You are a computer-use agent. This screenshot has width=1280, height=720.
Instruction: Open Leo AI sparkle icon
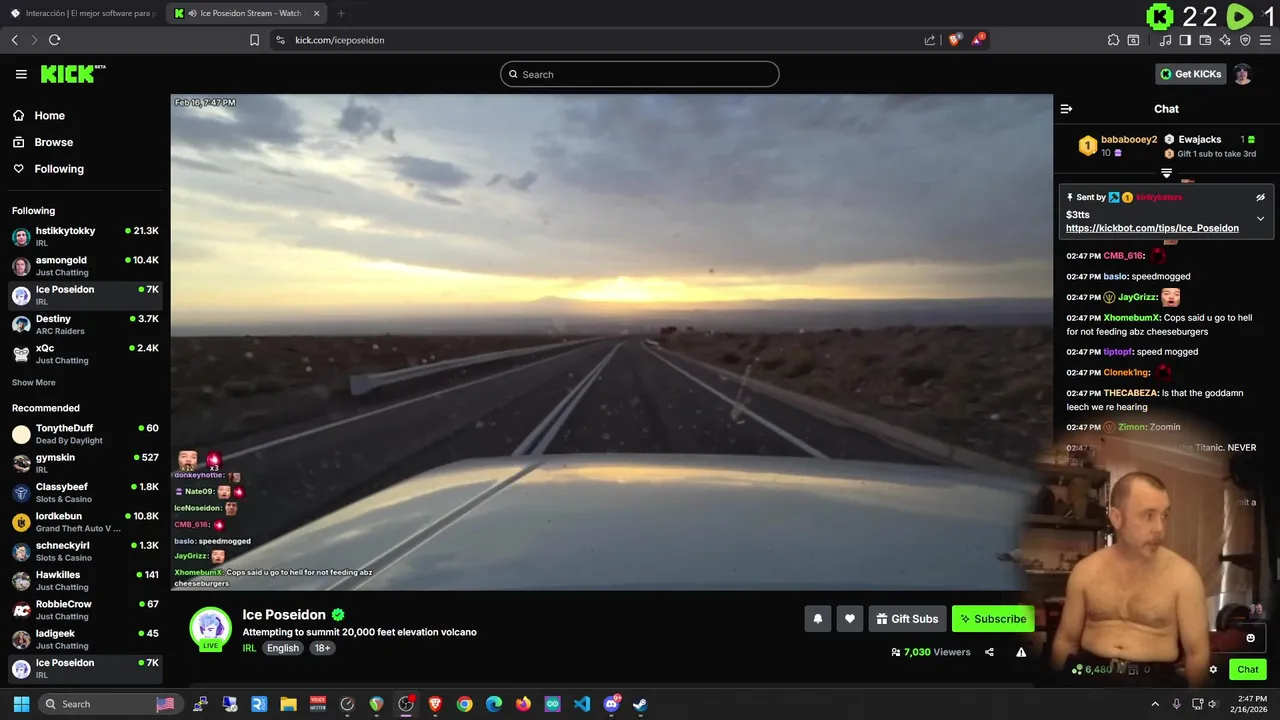pyautogui.click(x=1225, y=40)
